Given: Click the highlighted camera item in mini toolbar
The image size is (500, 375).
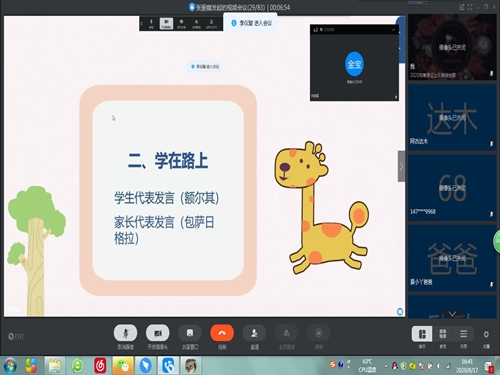Looking at the screenshot, I should click(166, 23).
